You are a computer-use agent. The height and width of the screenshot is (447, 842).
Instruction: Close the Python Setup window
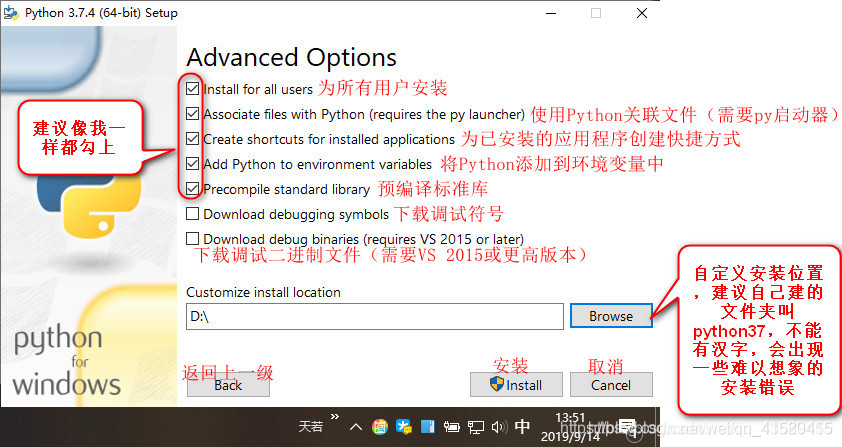pyautogui.click(x=642, y=13)
